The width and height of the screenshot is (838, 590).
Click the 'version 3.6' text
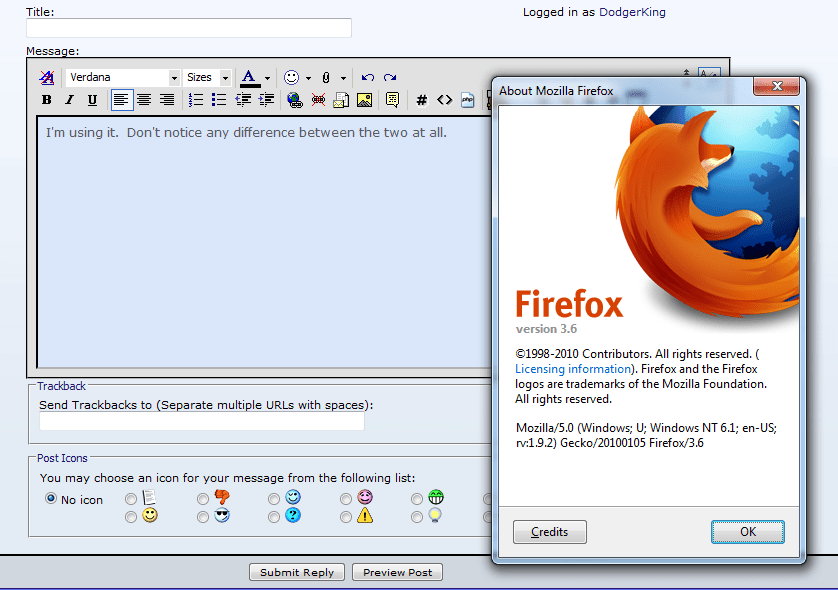pos(546,329)
